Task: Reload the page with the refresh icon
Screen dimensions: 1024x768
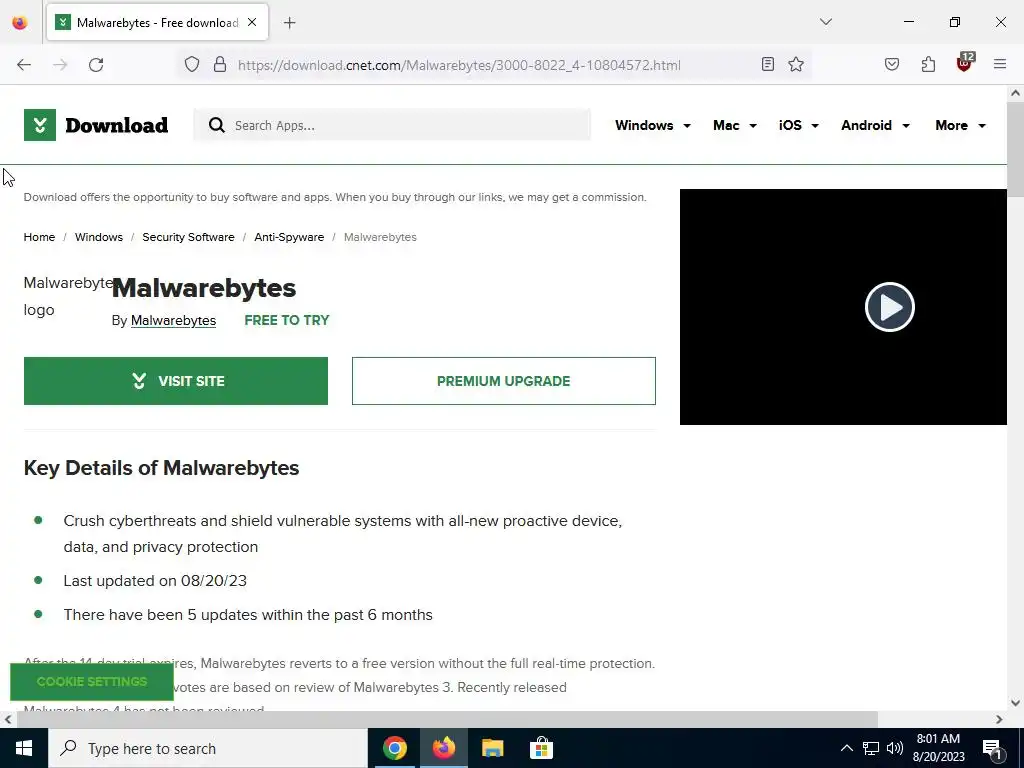Action: [x=96, y=65]
